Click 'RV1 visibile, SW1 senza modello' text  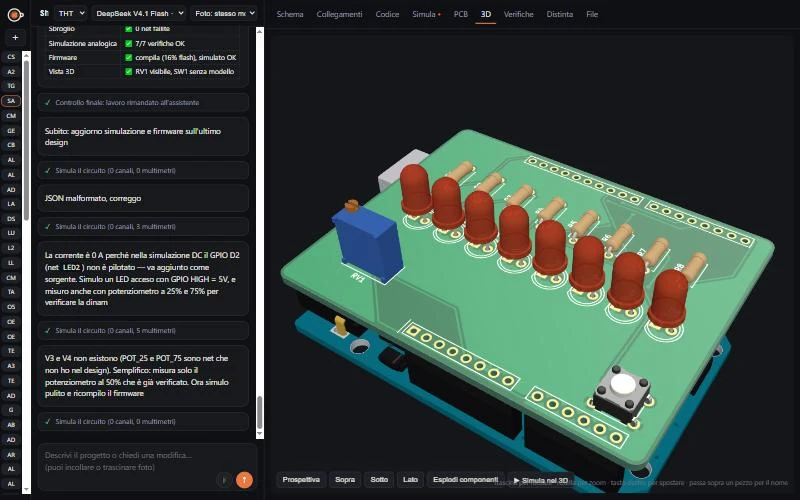tap(185, 71)
